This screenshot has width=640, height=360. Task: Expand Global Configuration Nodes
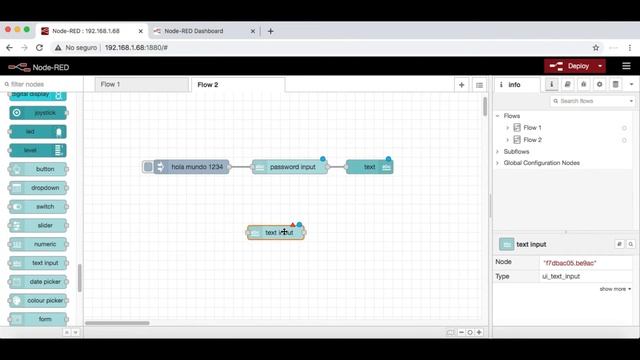(498, 163)
